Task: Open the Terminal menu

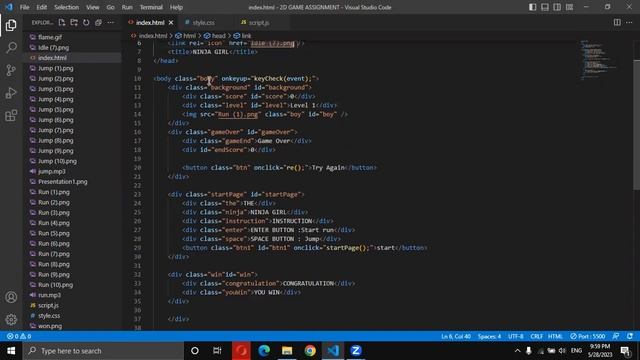Action: pyautogui.click(x=151, y=7)
